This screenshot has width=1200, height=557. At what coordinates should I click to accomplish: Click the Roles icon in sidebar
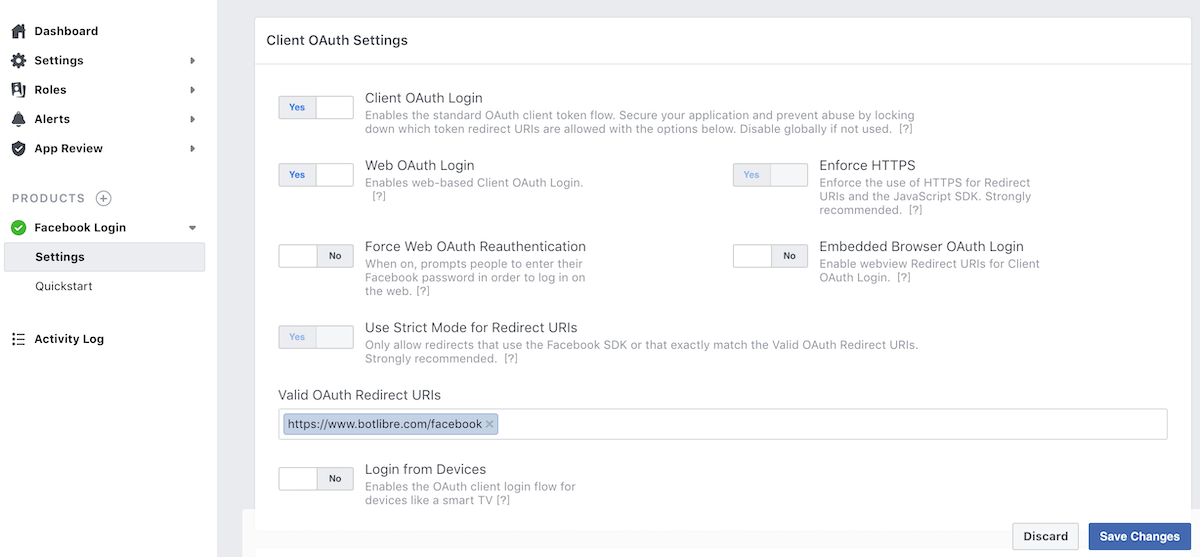(x=18, y=90)
